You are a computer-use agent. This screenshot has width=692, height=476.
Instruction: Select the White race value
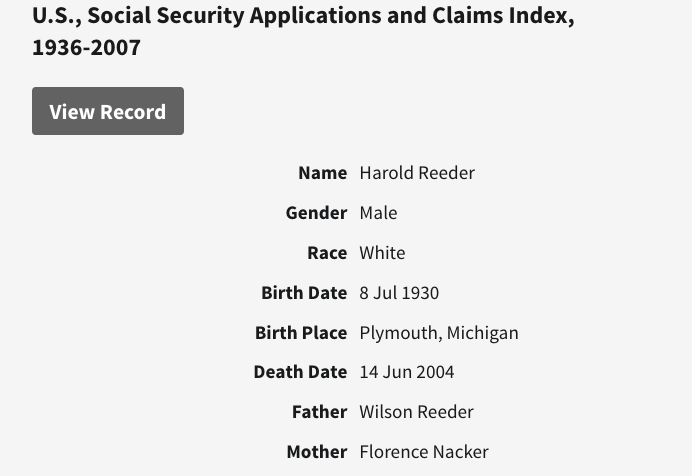382,253
